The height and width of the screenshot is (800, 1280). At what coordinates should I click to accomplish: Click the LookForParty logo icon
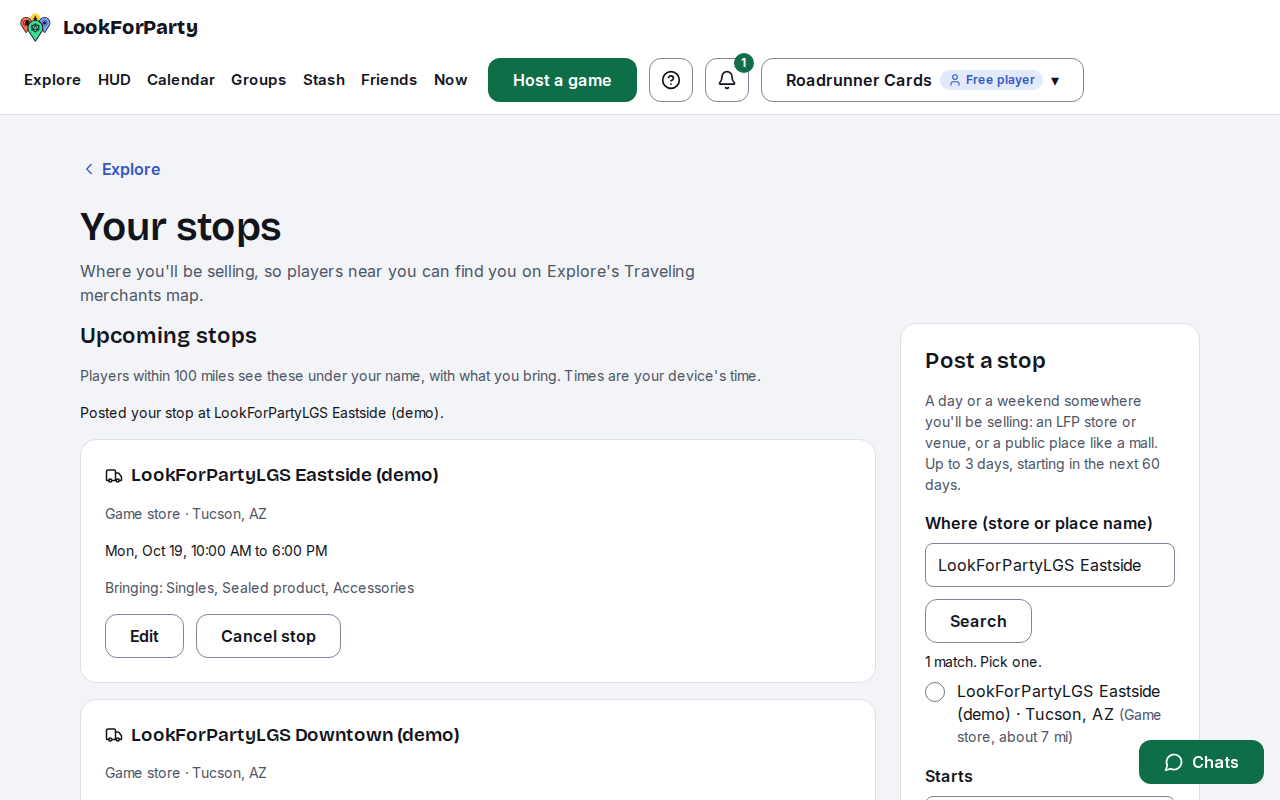pyautogui.click(x=35, y=27)
